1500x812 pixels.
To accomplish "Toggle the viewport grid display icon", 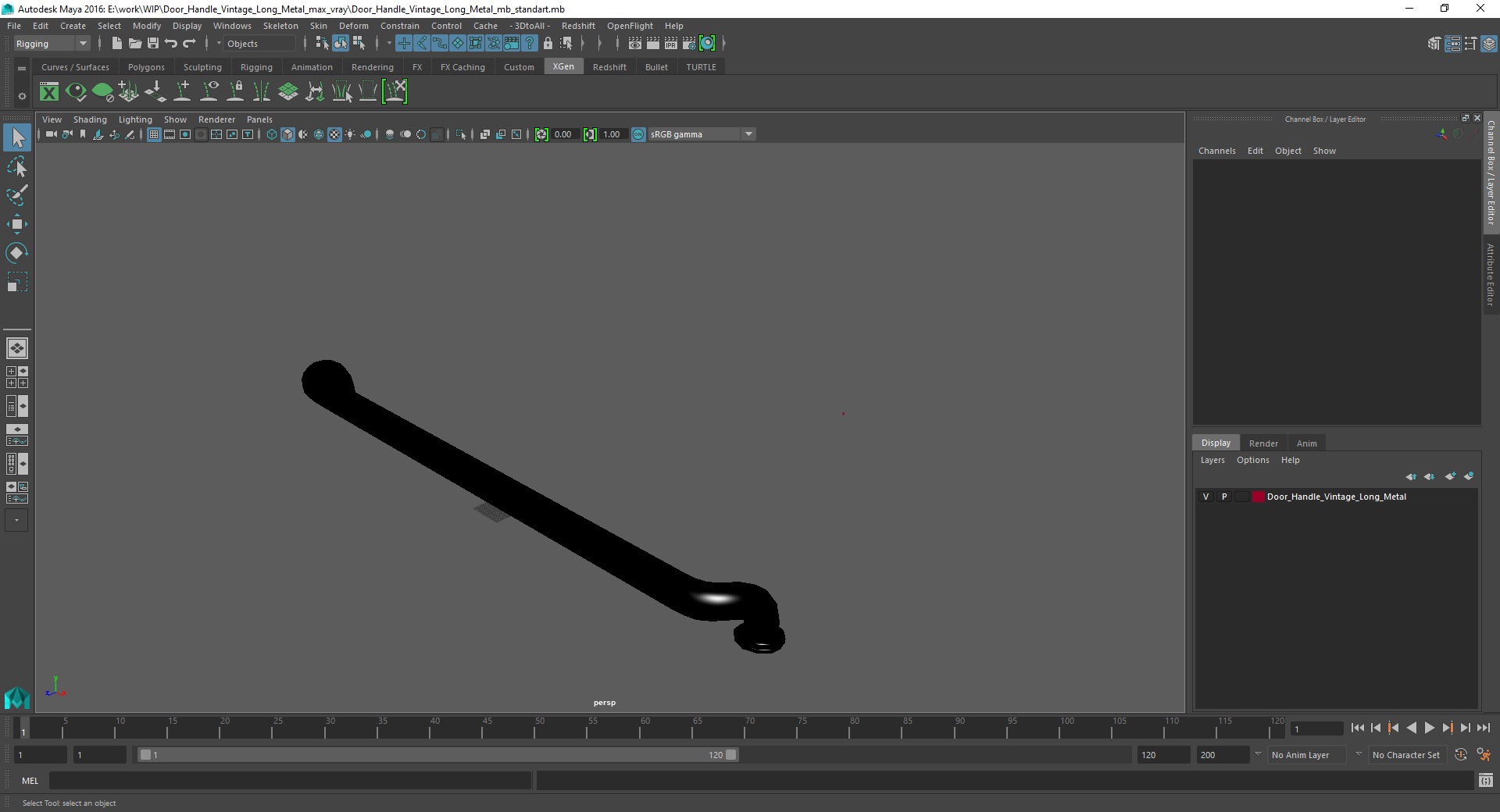I will (154, 134).
